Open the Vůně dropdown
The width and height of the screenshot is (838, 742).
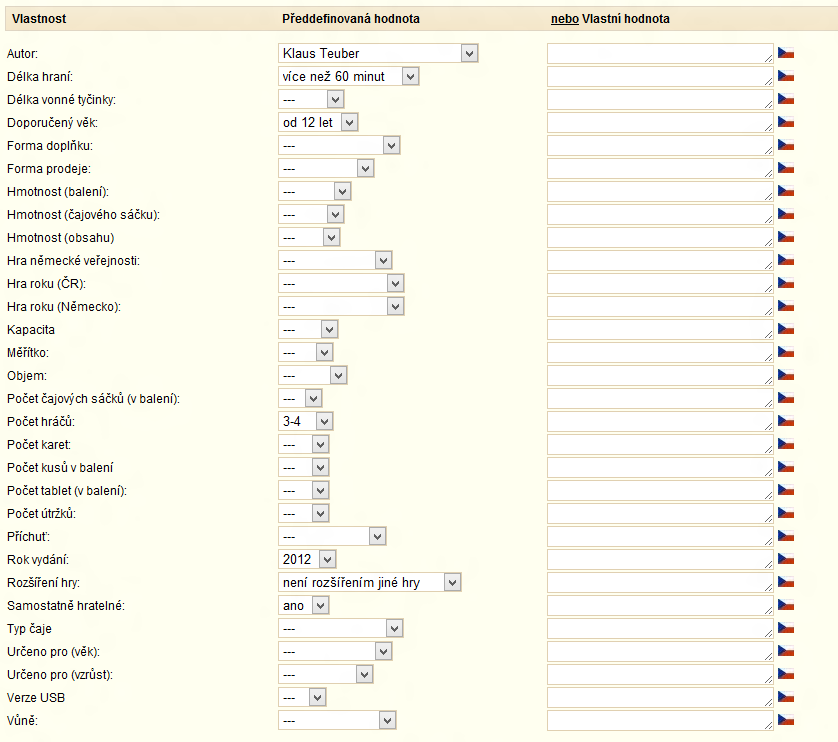[x=337, y=720]
